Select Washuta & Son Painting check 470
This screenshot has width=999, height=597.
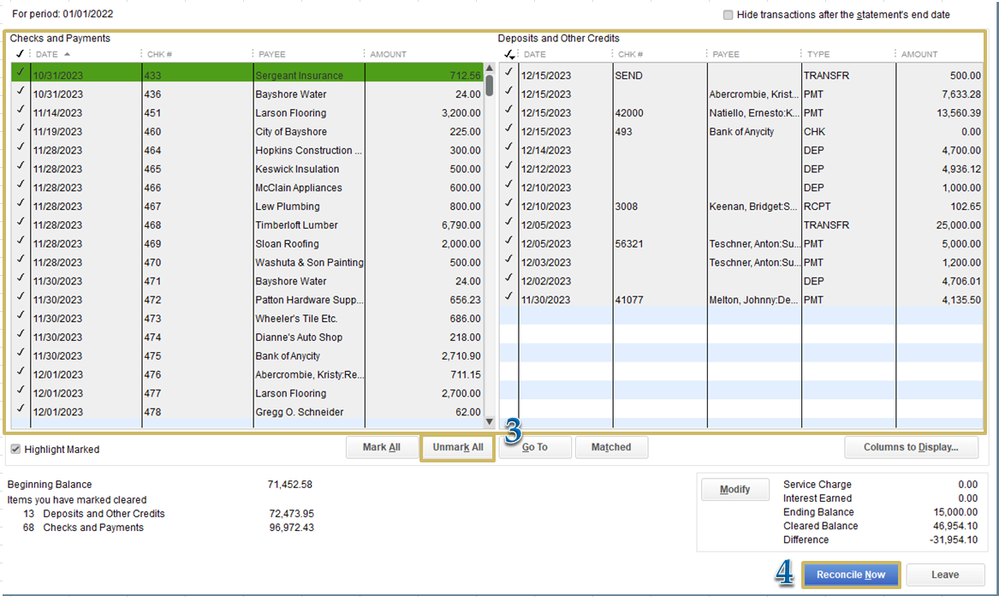247,263
